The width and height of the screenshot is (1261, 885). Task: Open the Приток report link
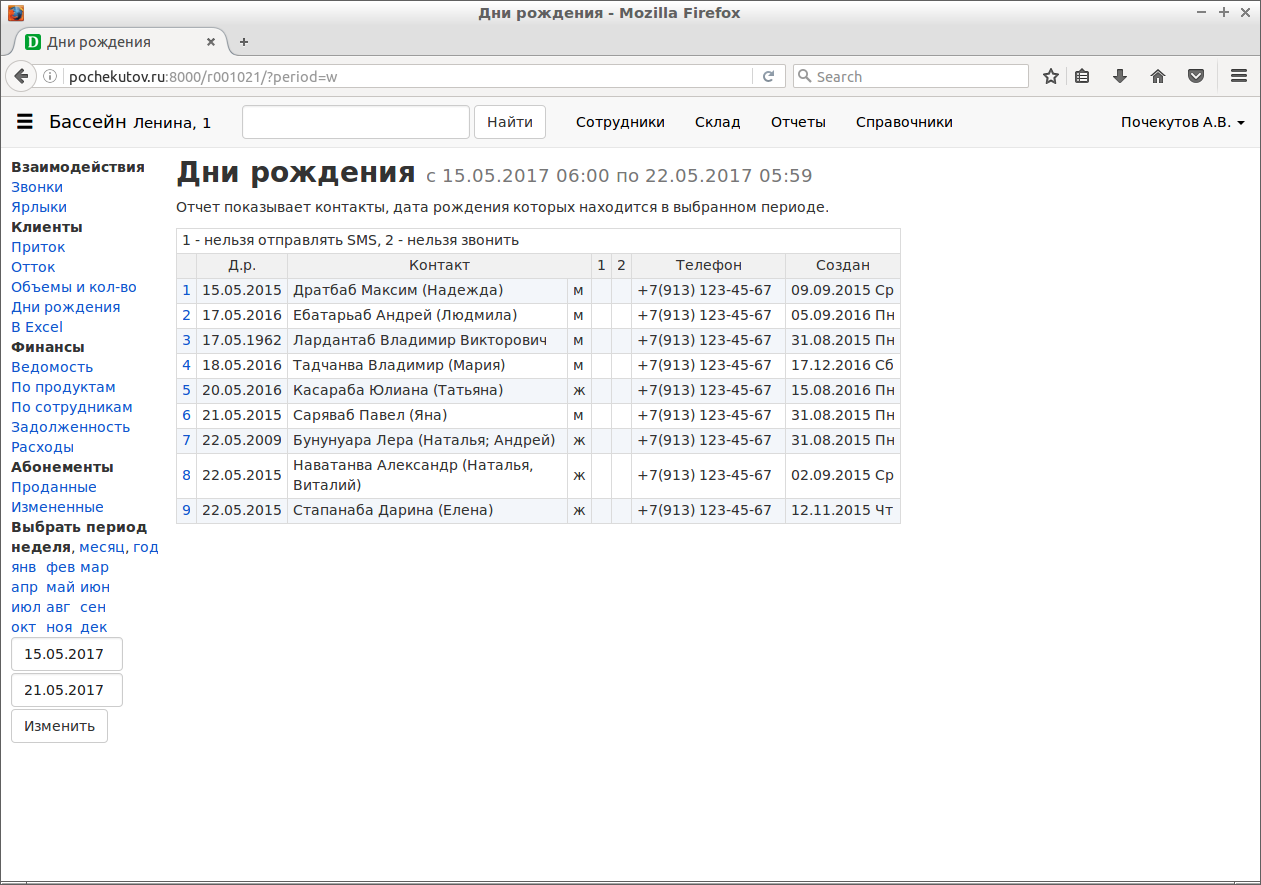click(38, 247)
